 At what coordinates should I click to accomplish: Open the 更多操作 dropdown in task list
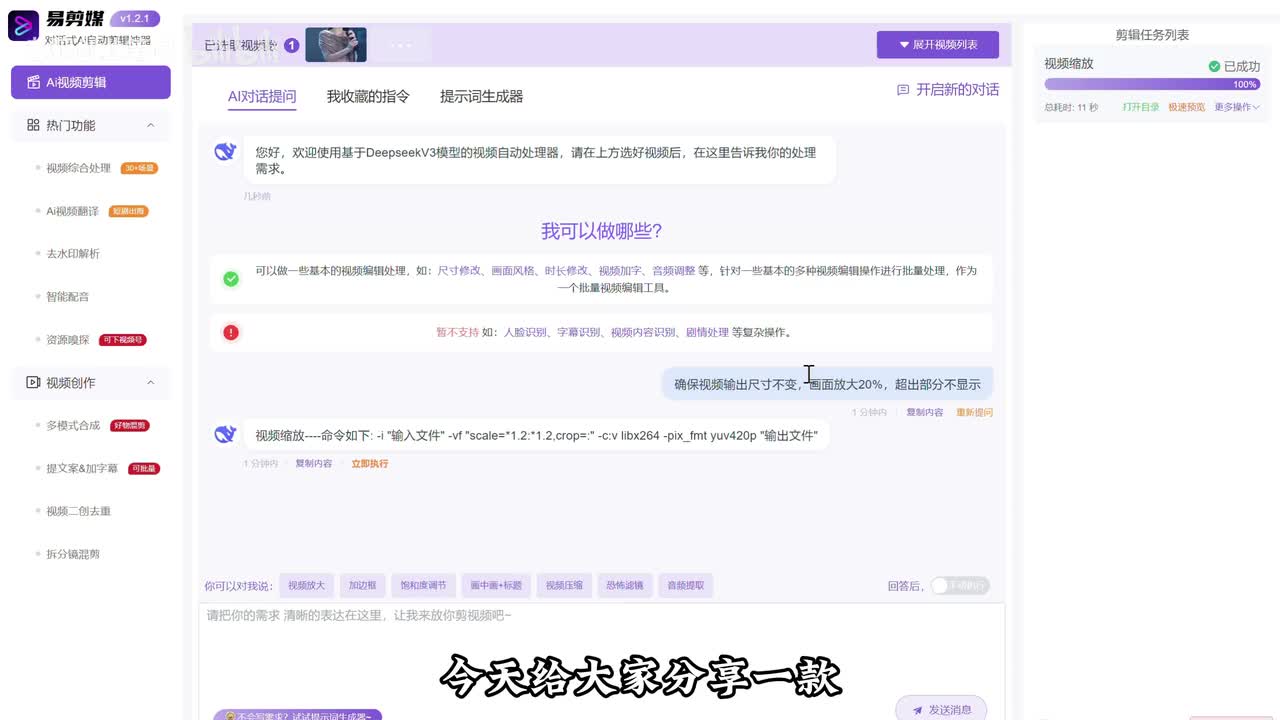1237,107
